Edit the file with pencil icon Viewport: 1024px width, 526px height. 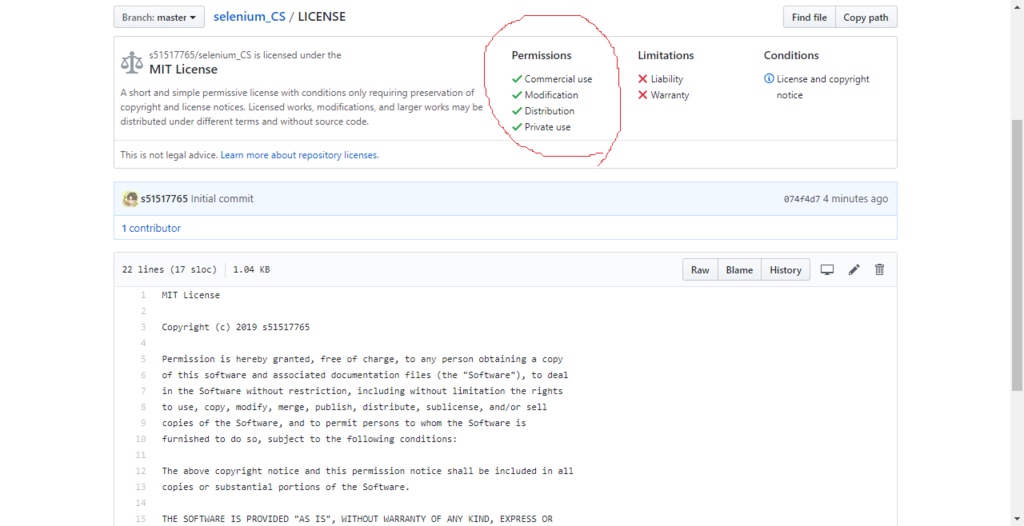click(x=854, y=269)
